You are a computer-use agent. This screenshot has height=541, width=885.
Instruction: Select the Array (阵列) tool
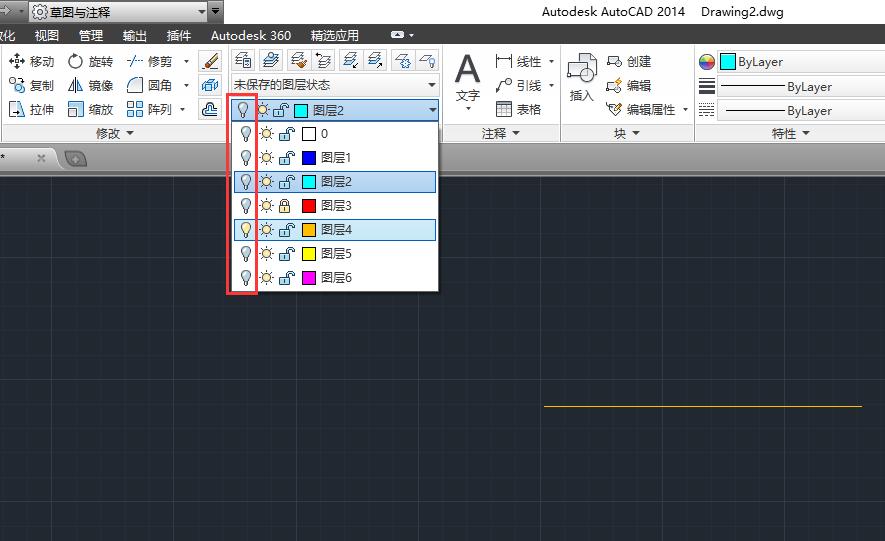tap(149, 109)
